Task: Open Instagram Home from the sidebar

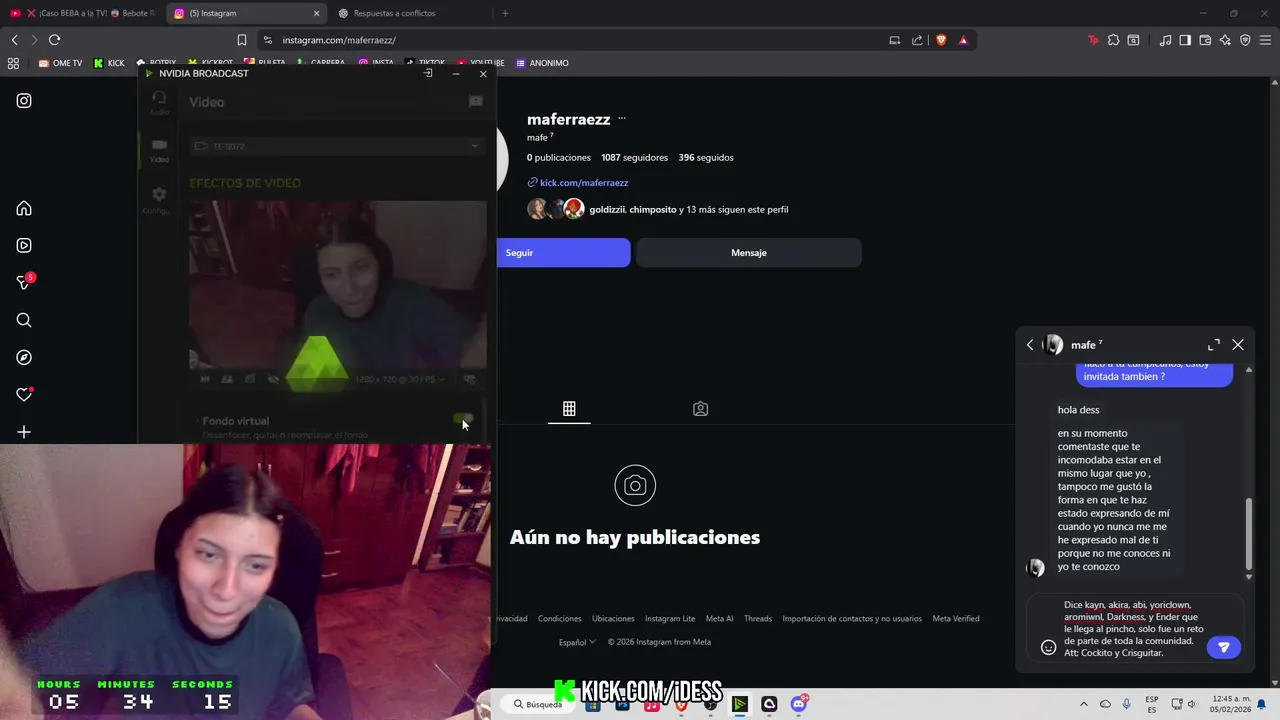Action: (x=24, y=208)
